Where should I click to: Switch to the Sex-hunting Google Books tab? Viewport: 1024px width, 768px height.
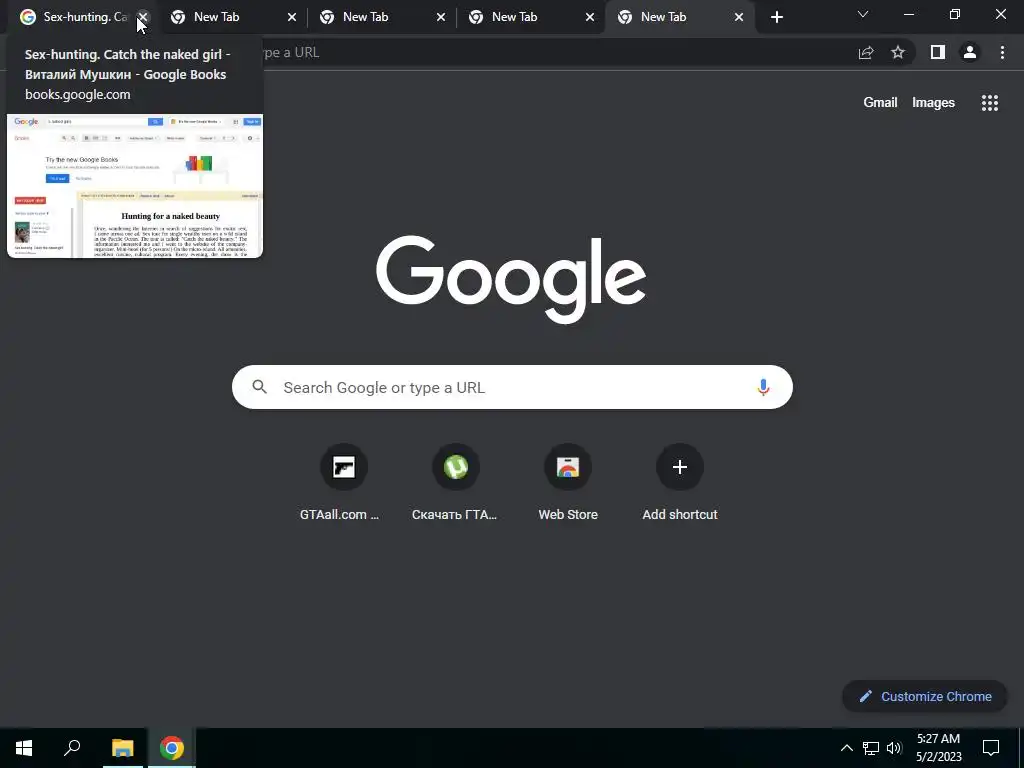click(82, 17)
